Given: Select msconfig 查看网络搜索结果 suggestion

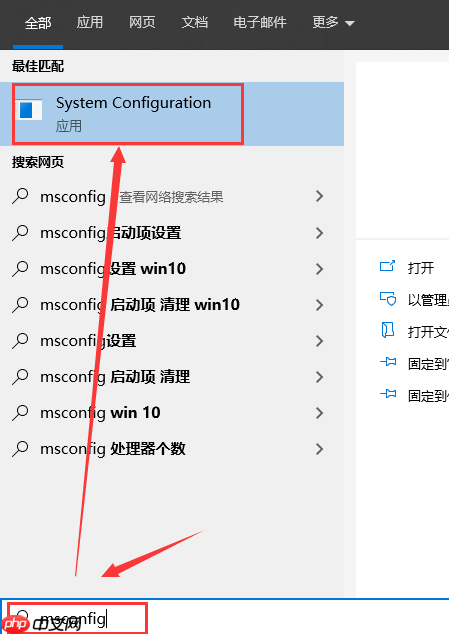Looking at the screenshot, I should click(172, 197).
